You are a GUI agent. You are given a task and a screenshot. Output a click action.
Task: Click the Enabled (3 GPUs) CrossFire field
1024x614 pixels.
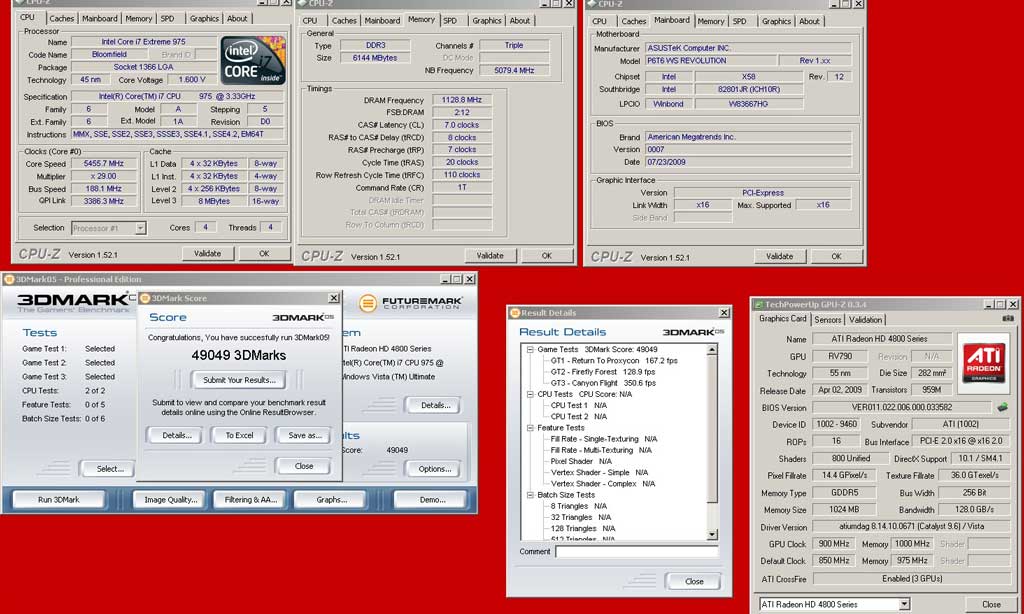[912, 579]
